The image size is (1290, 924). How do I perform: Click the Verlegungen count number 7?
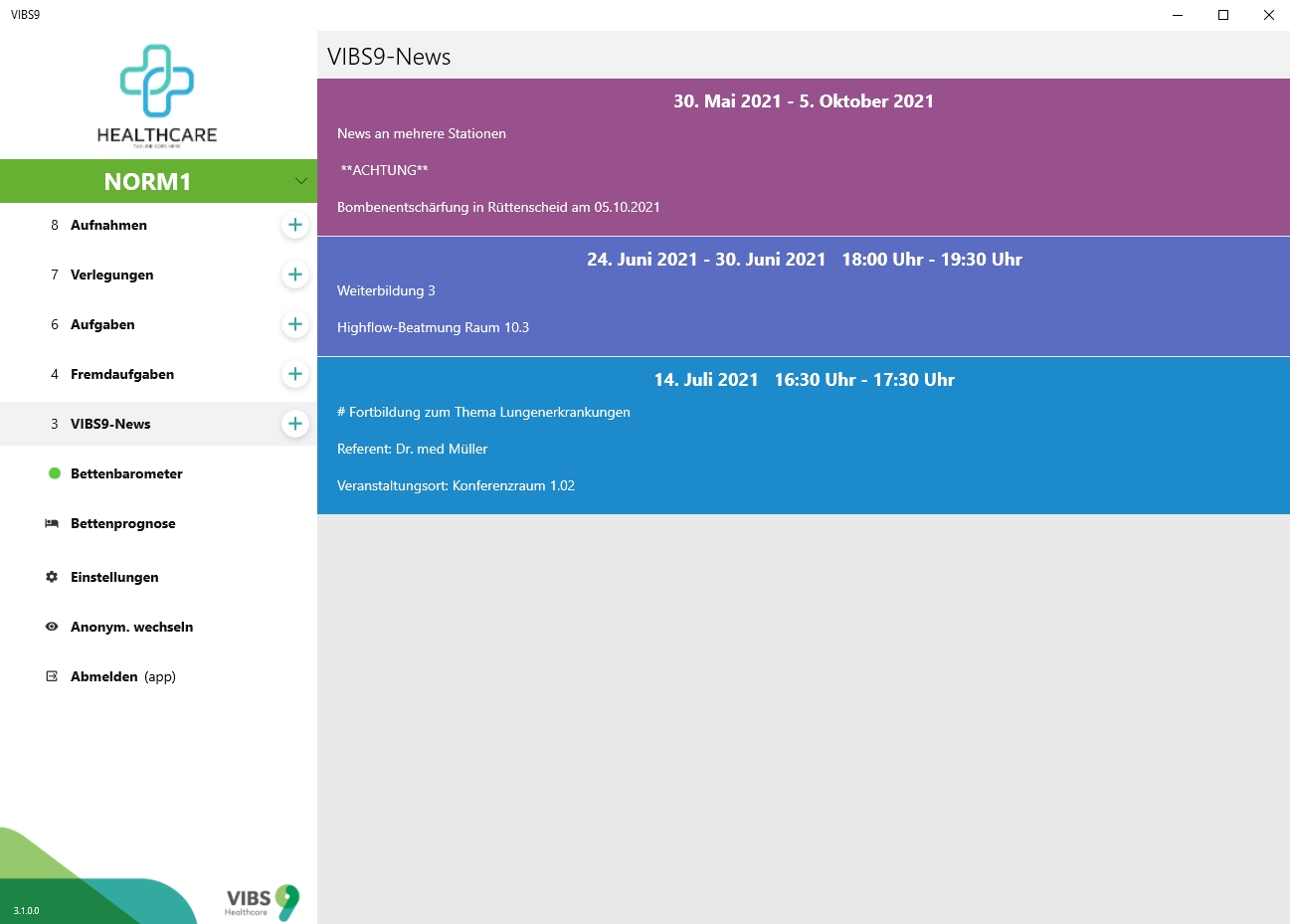(55, 275)
